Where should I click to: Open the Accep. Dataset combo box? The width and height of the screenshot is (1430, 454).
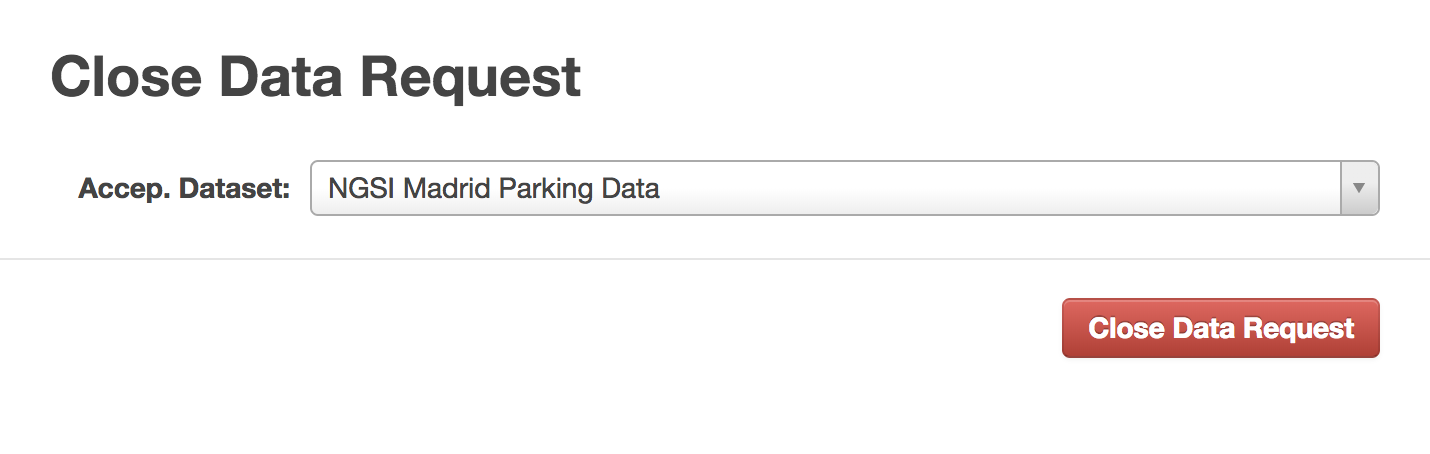click(x=845, y=188)
